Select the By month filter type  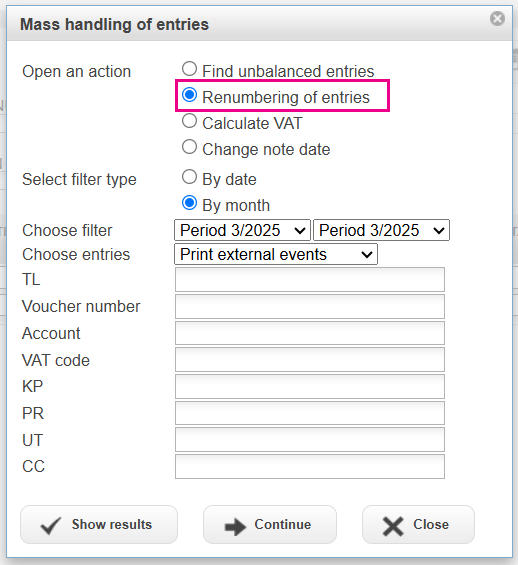click(189, 203)
